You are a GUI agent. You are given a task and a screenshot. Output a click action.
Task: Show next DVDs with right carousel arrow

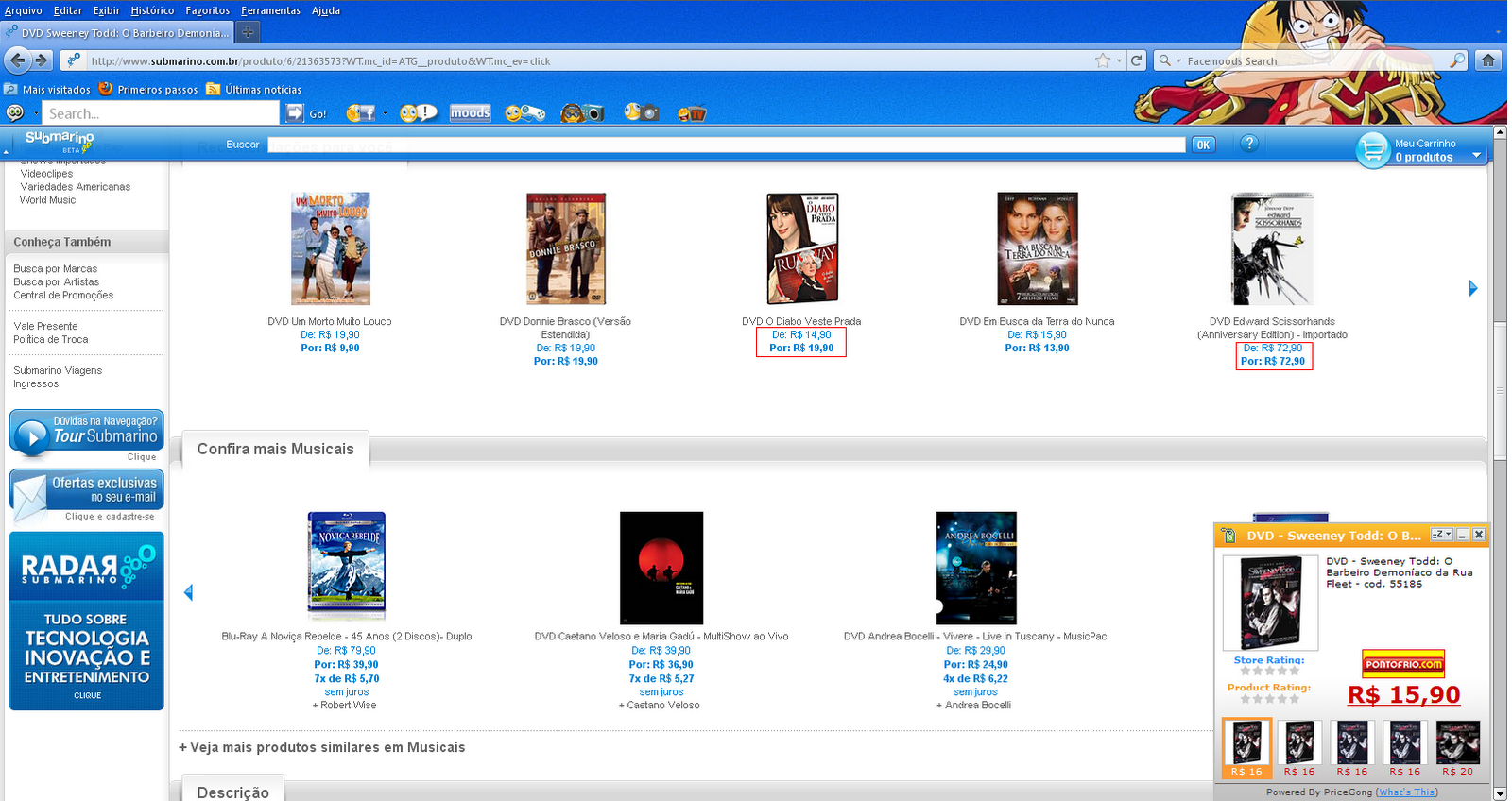click(1473, 288)
